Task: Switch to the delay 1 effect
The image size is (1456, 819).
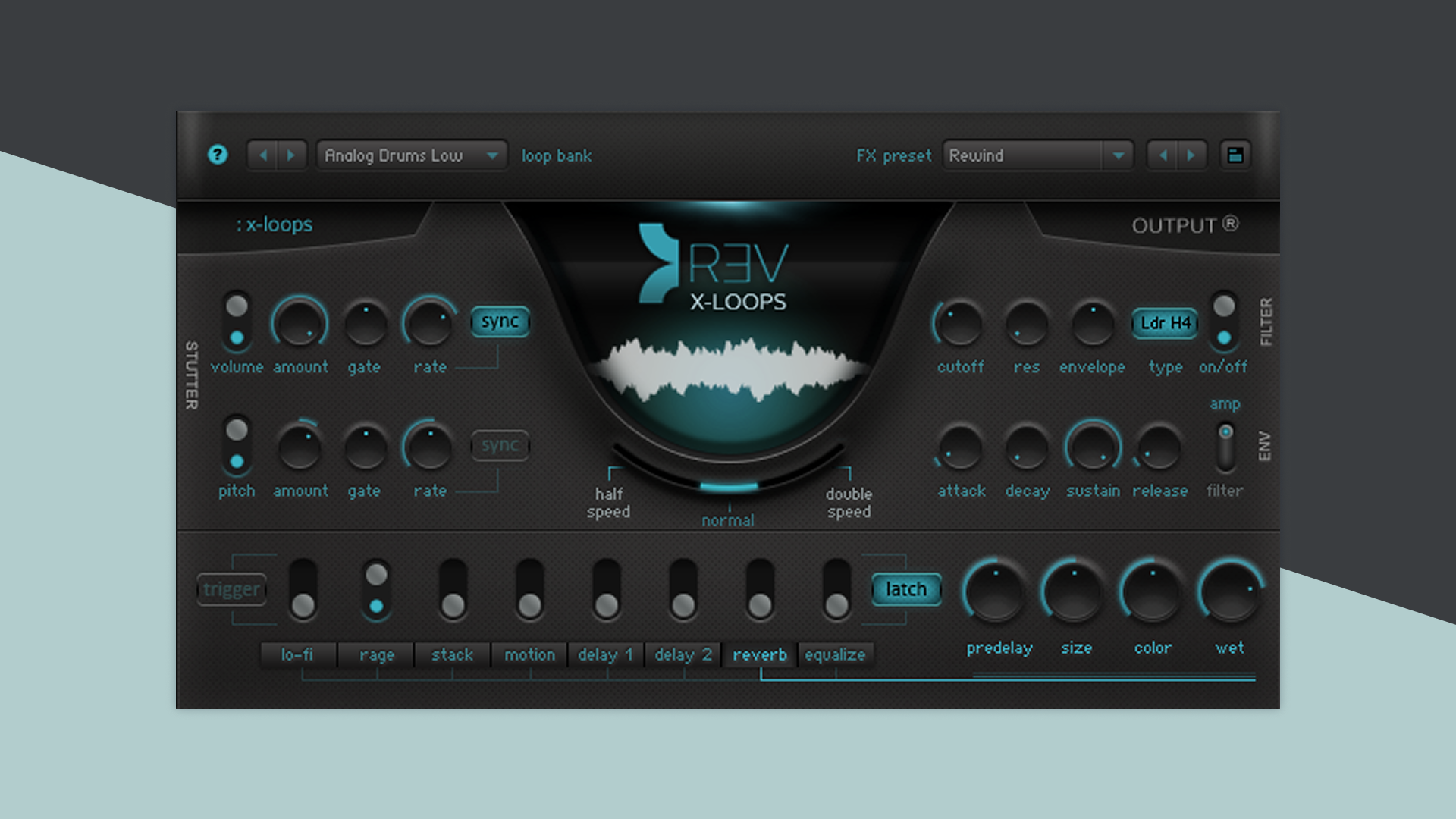Action: coord(604,654)
